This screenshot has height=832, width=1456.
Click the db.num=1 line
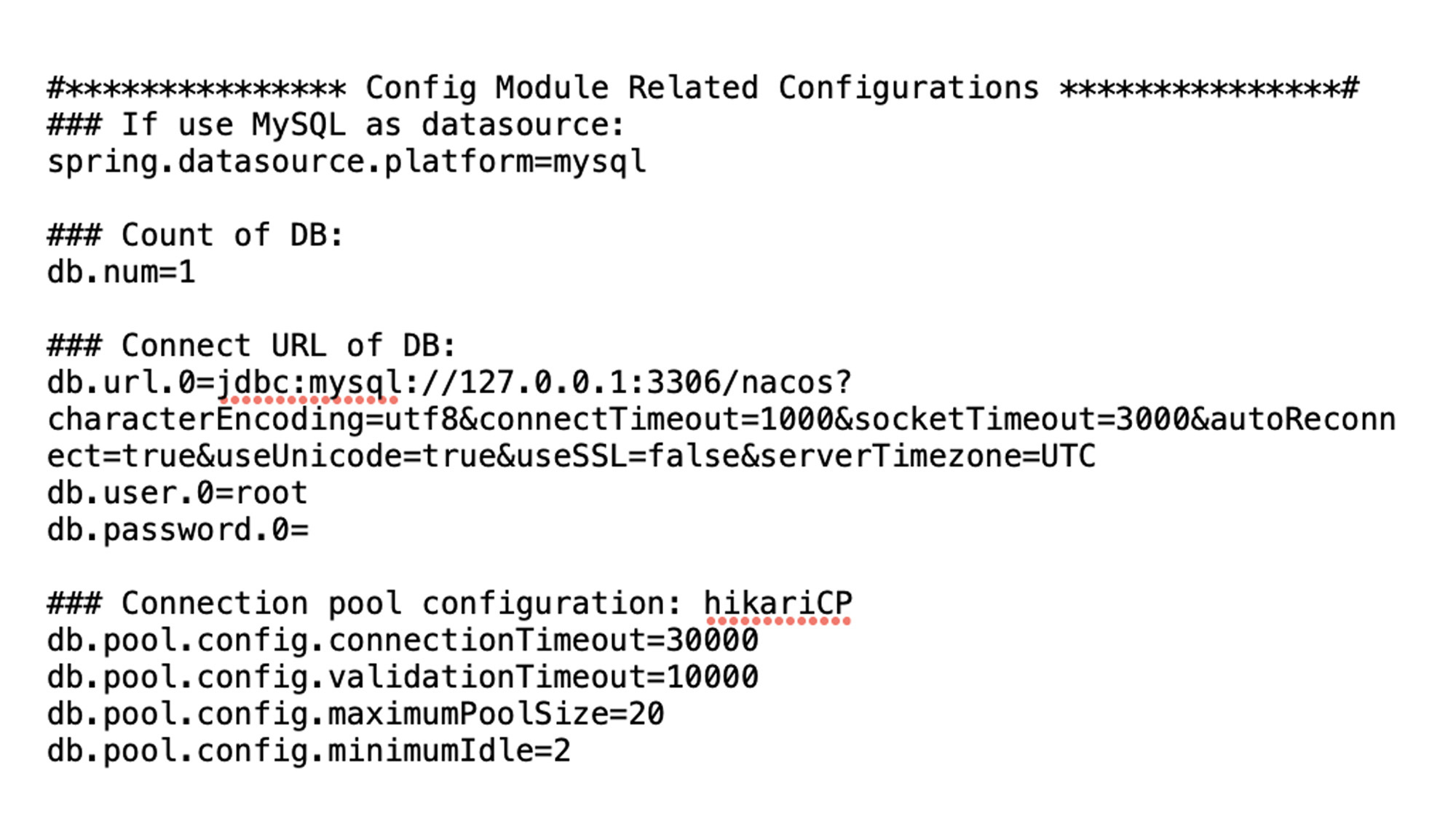point(121,272)
